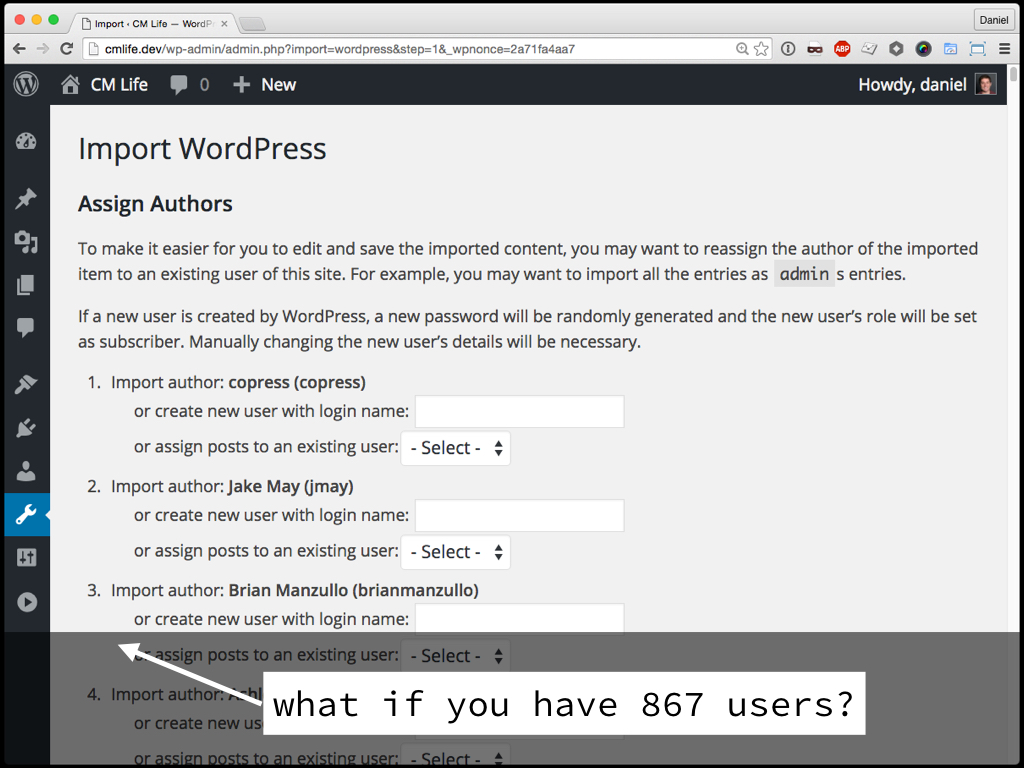Click the Import WordPress heading

[x=202, y=148]
